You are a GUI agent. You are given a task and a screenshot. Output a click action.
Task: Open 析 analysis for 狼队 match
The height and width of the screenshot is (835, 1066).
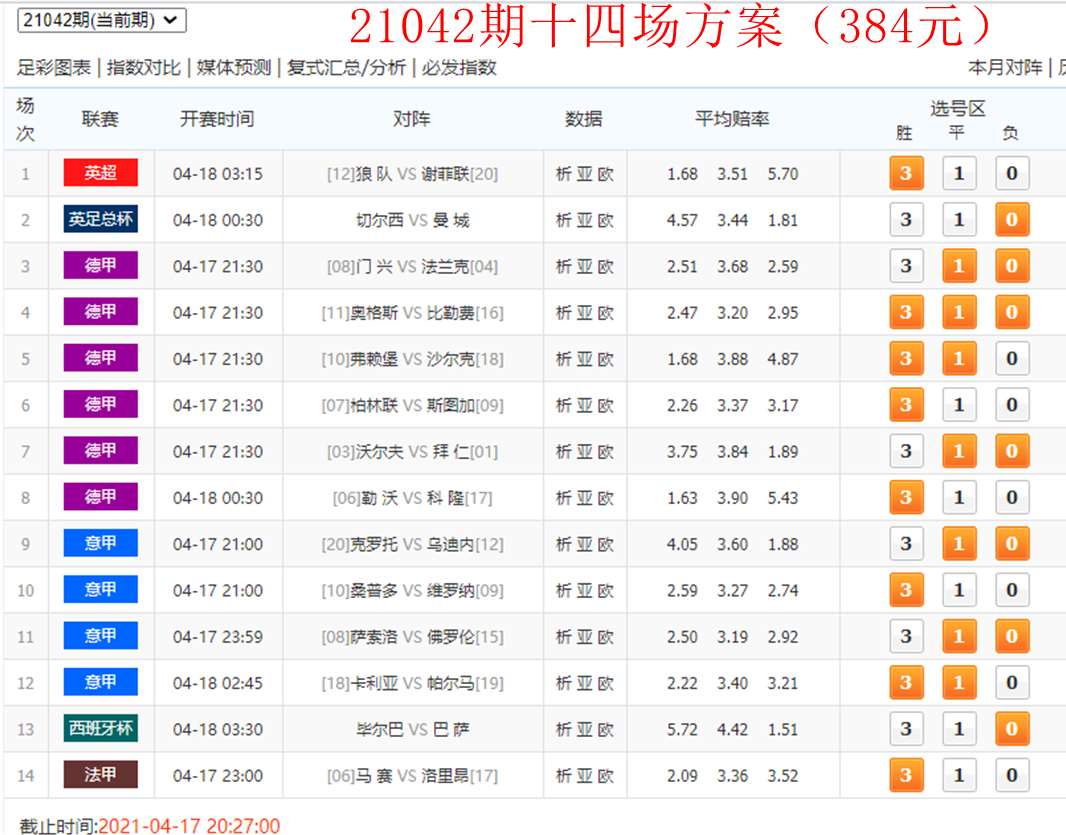point(564,174)
